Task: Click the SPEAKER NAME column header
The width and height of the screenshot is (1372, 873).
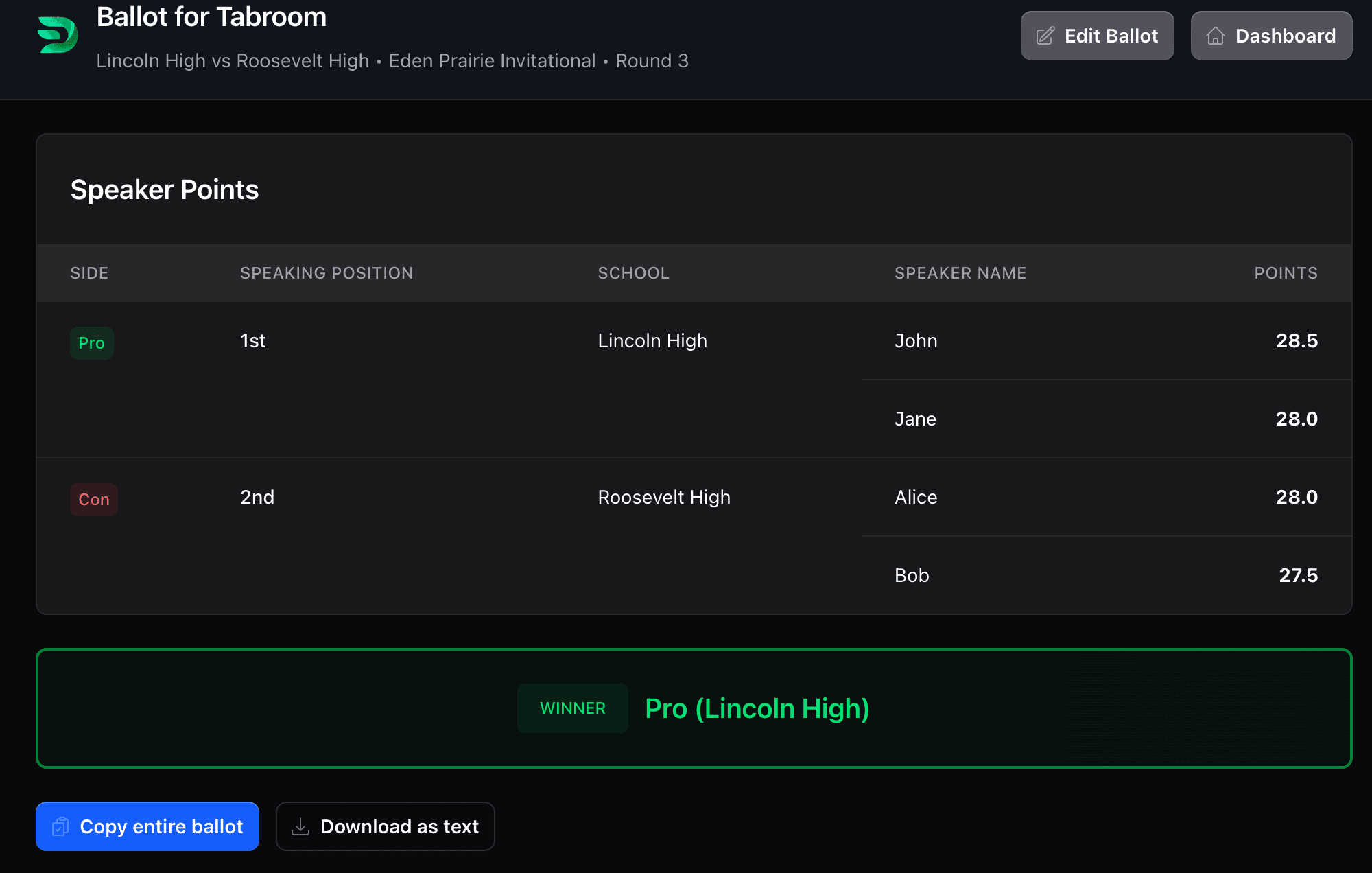Action: coord(960,273)
